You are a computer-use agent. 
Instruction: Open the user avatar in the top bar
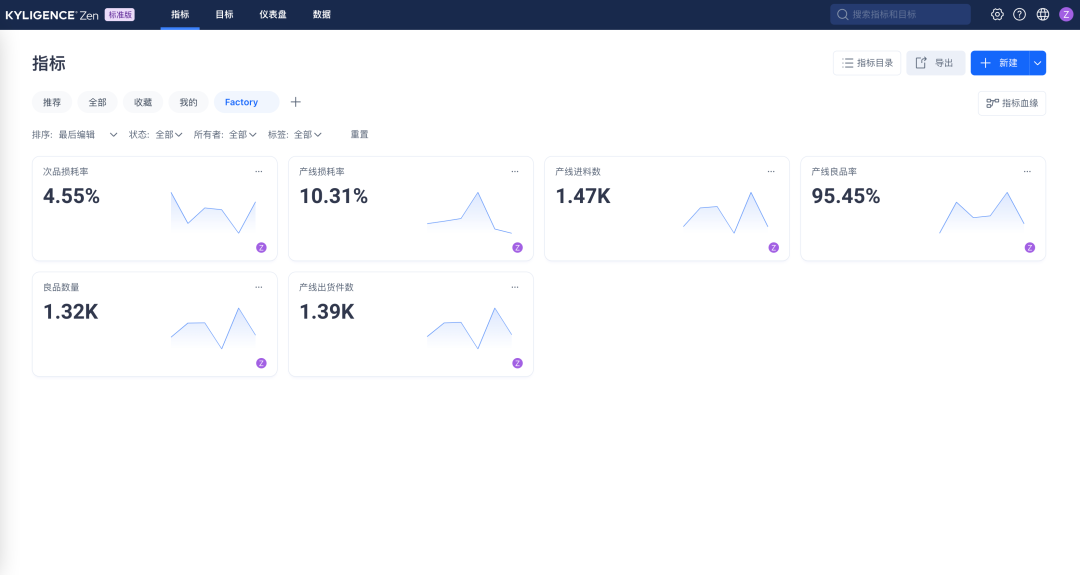click(x=1066, y=14)
